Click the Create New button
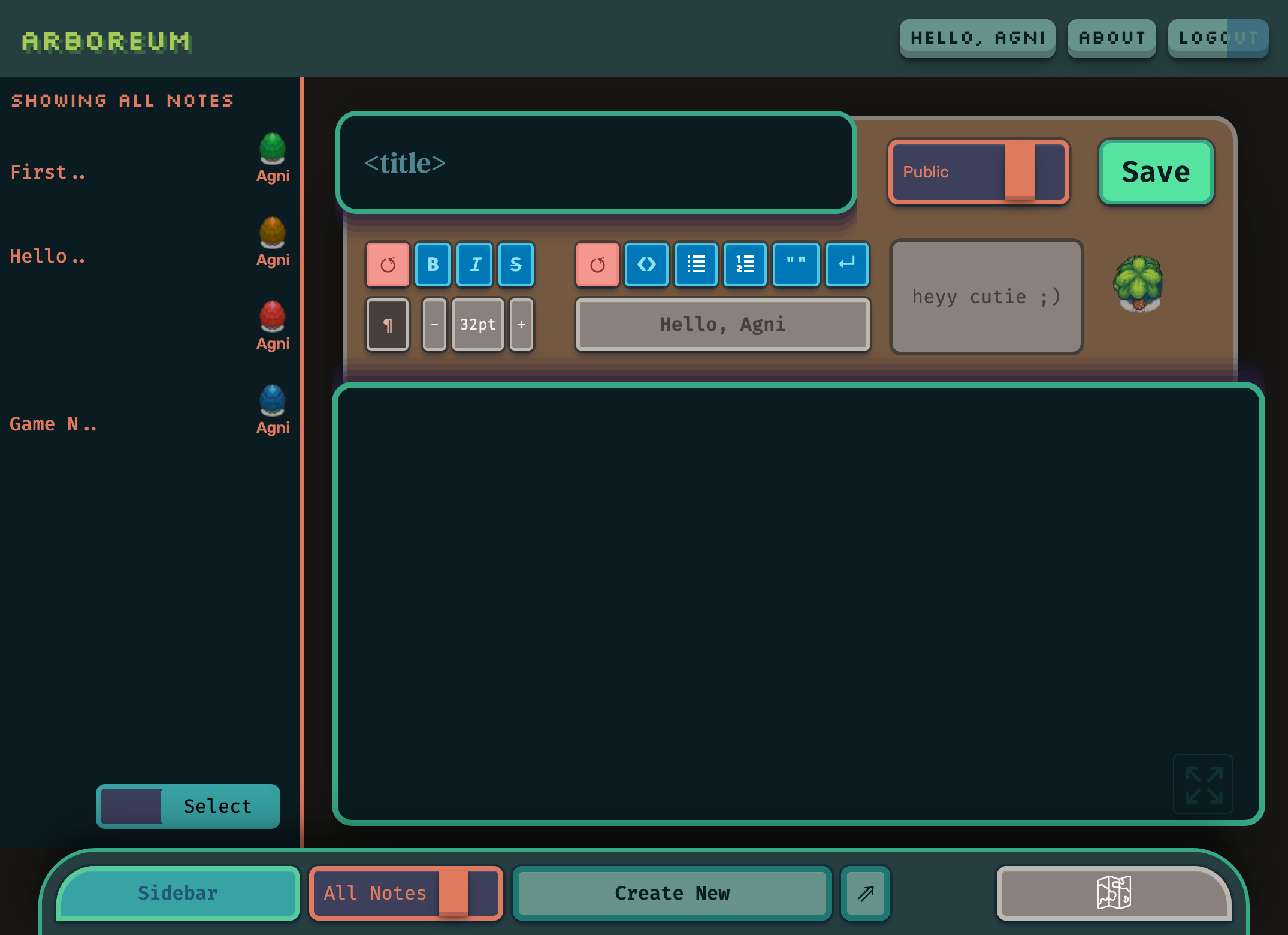 [x=672, y=893]
